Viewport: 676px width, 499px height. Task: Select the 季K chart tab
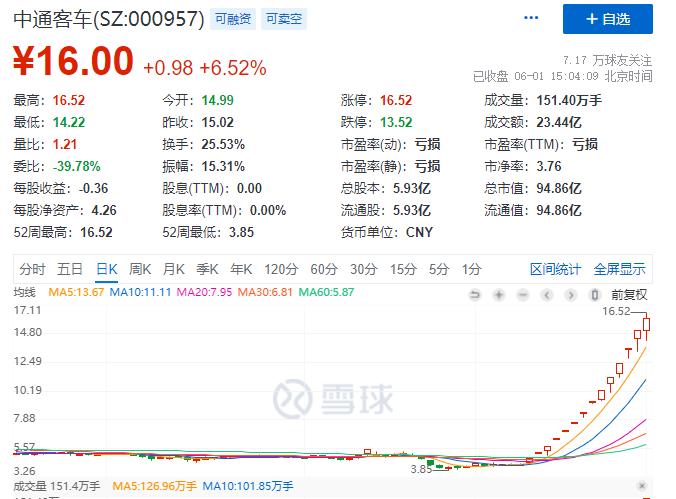207,270
